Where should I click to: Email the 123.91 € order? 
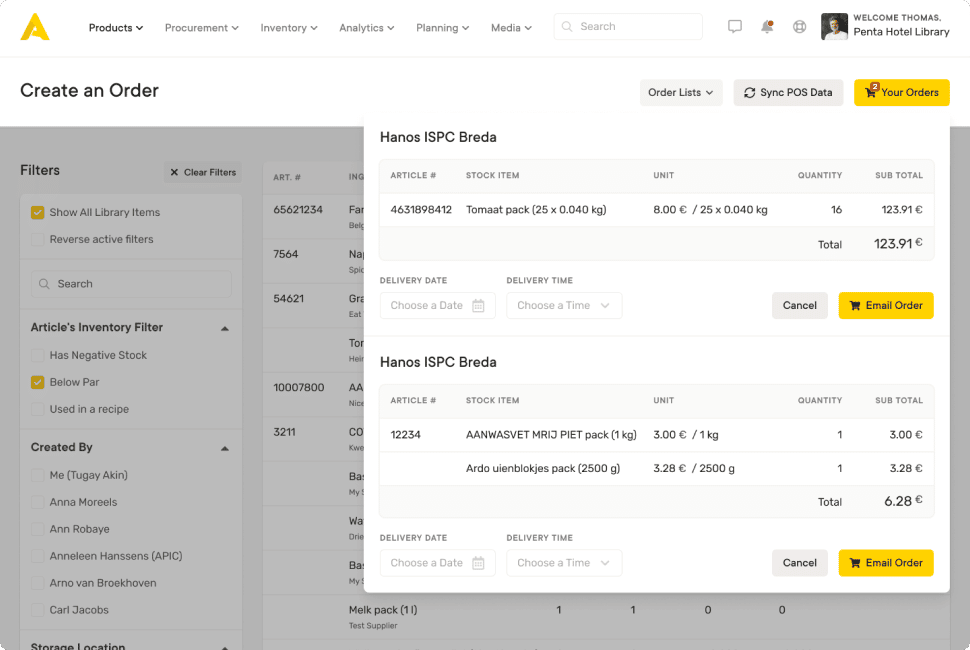point(886,306)
